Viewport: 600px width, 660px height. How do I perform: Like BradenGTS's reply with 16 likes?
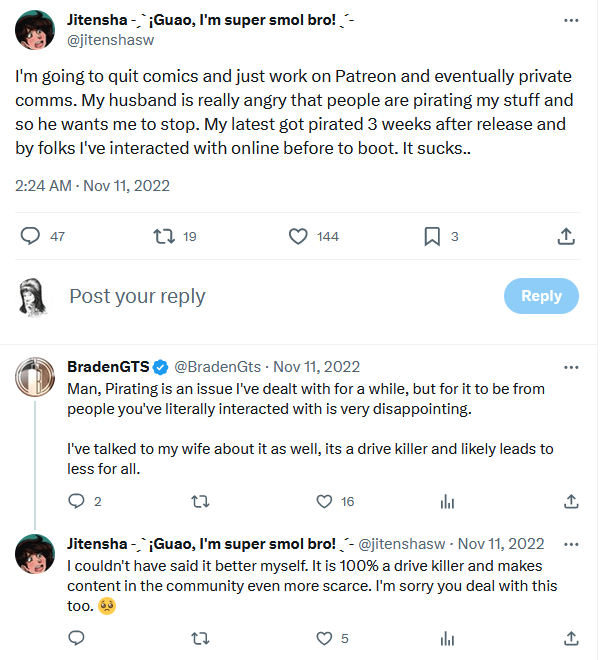coord(324,501)
